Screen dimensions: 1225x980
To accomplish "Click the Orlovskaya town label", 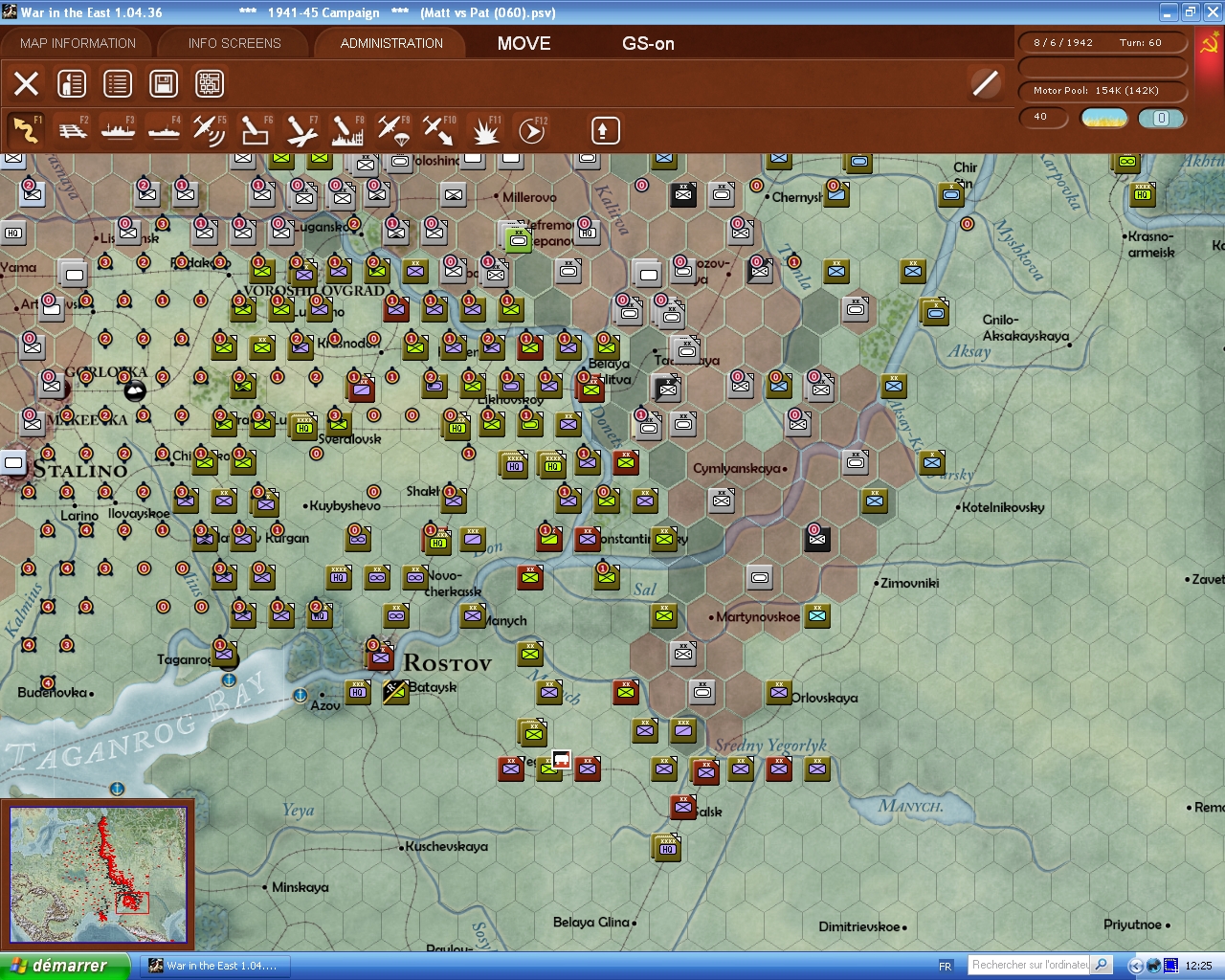I will [824, 698].
